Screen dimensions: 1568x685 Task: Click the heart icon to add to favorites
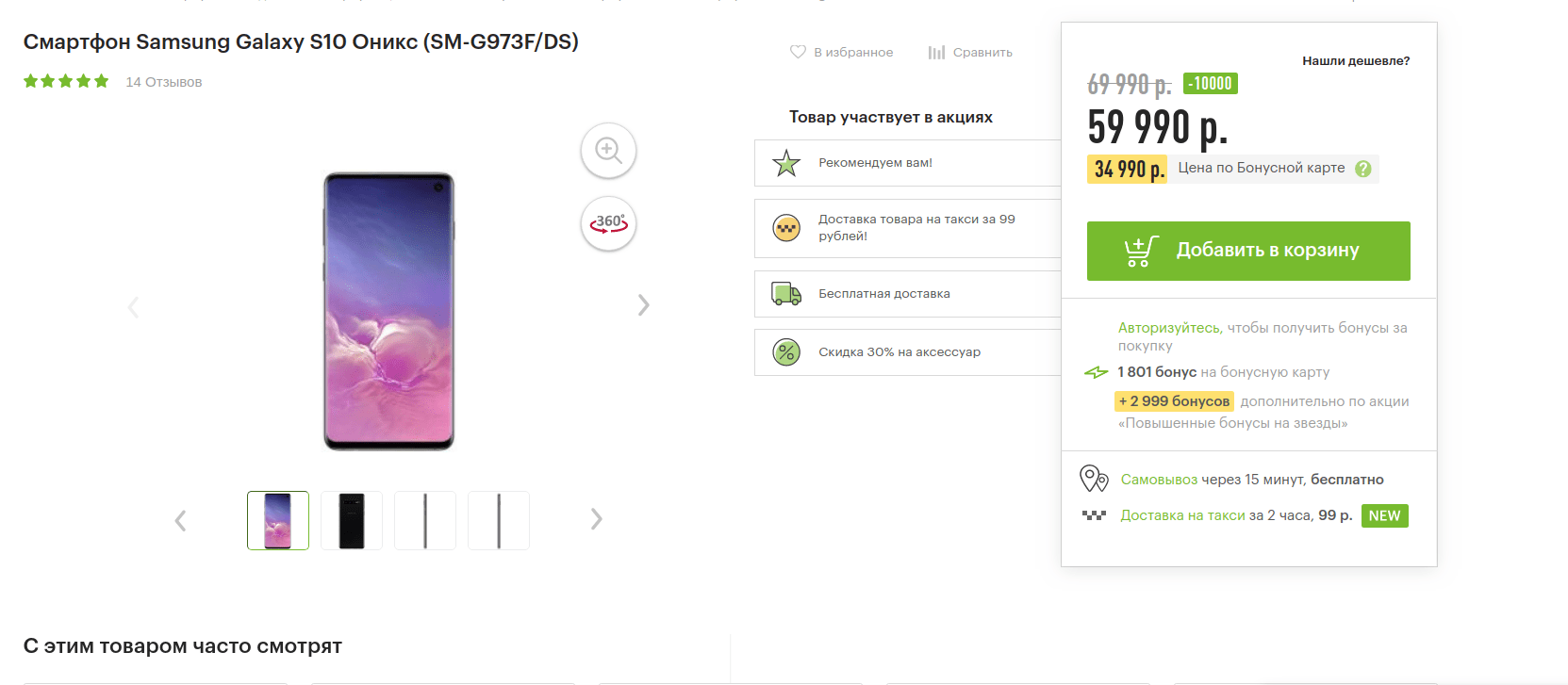798,52
